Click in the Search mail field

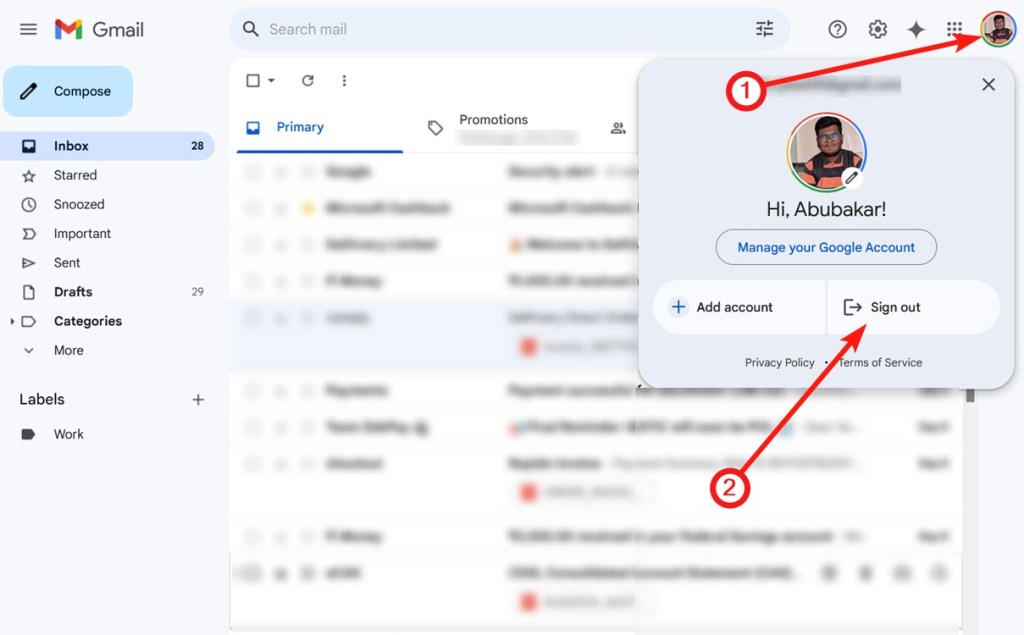(x=509, y=29)
